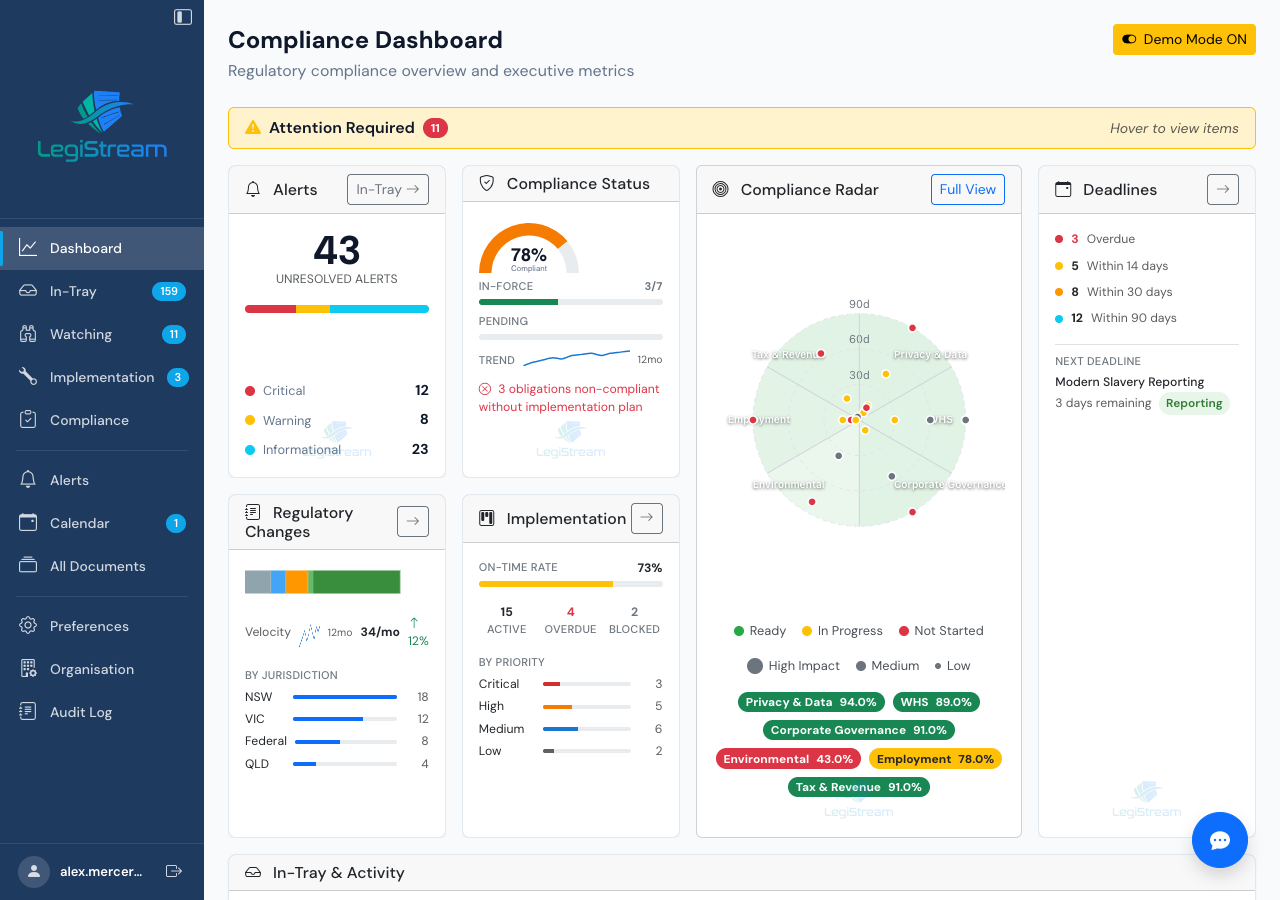Collapse the sidebar using the panel toggle icon
Screen dimensions: 1280x900
(181, 17)
